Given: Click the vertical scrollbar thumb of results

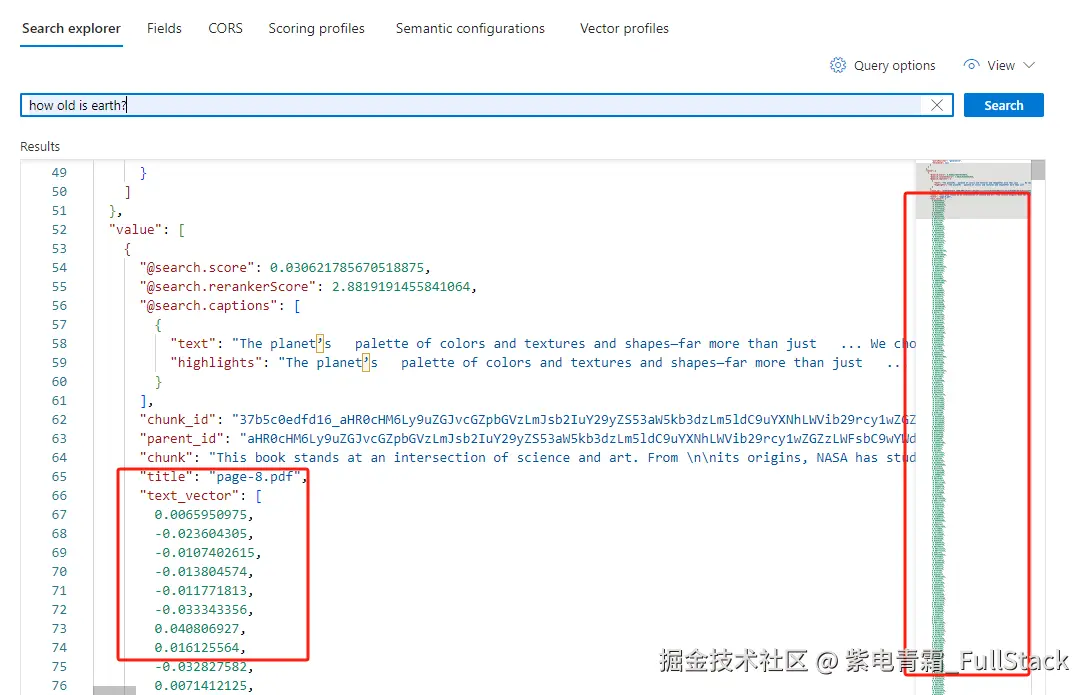Looking at the screenshot, I should (x=1038, y=170).
